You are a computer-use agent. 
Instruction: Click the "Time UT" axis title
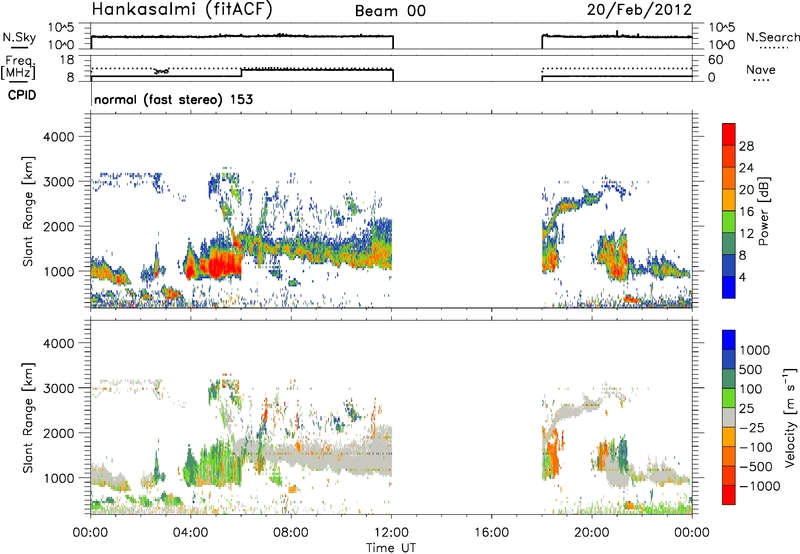tap(391, 548)
